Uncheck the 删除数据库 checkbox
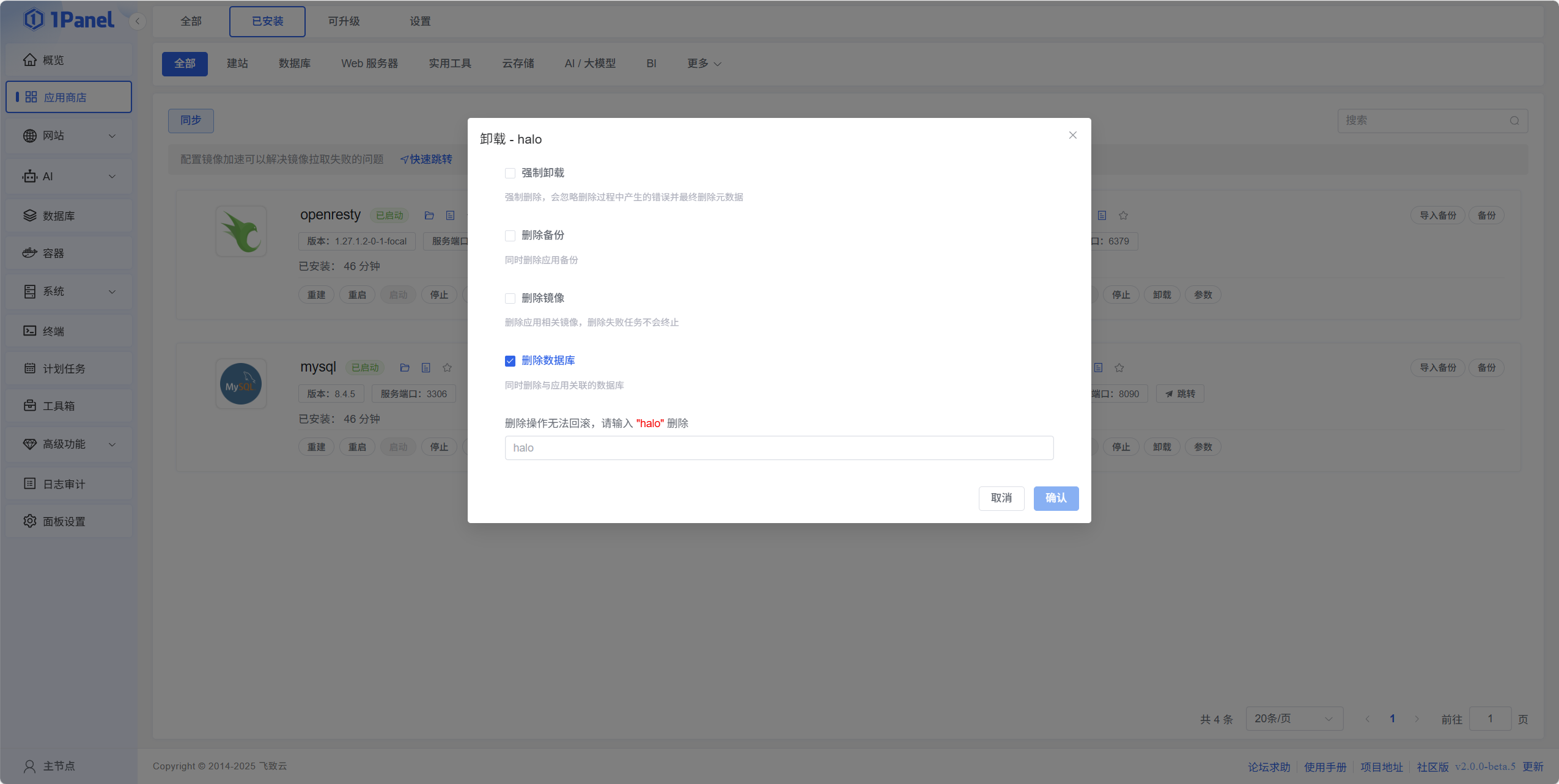The height and width of the screenshot is (784, 1559). pos(510,361)
